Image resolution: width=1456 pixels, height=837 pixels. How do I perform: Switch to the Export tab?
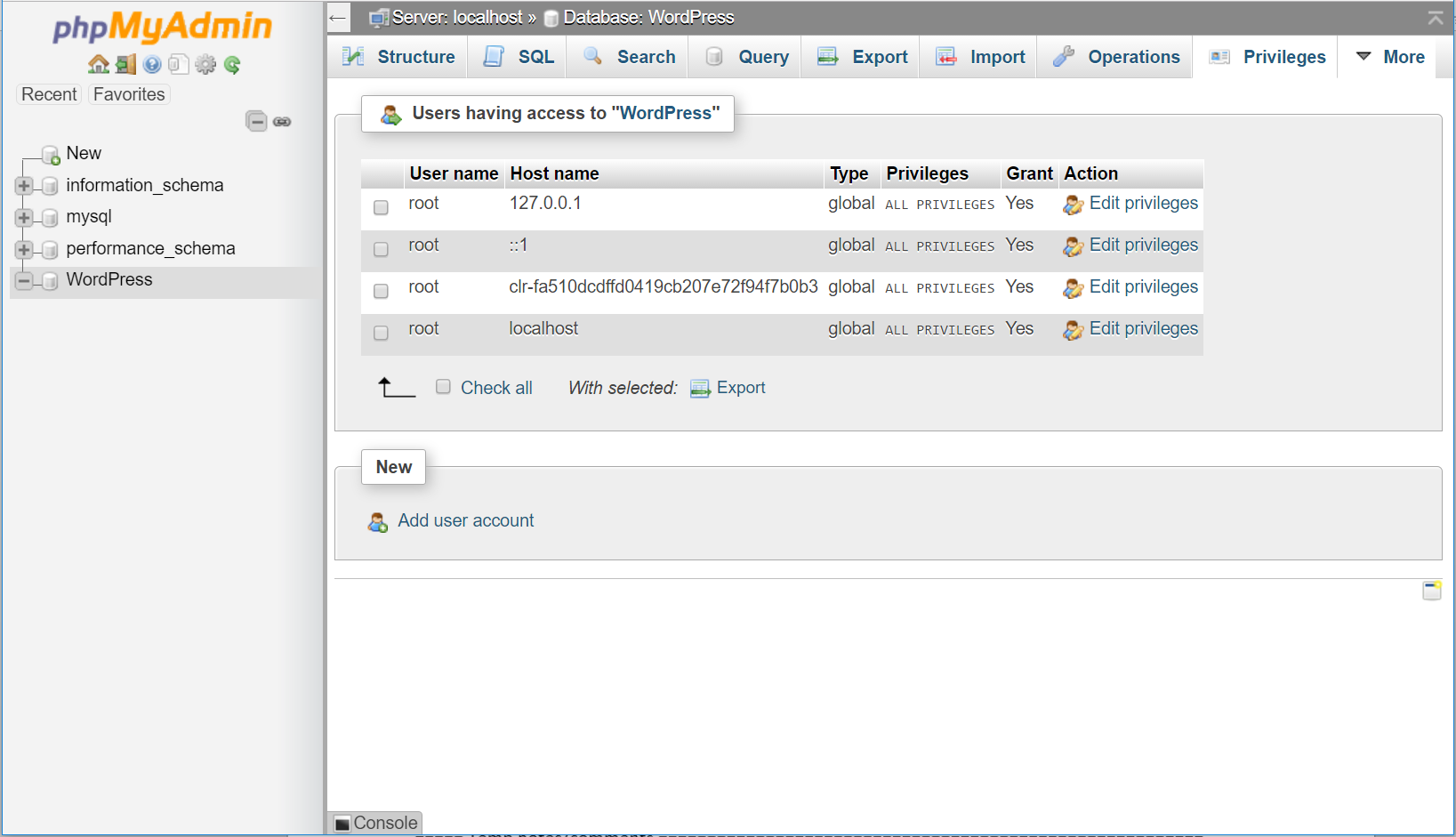click(x=862, y=57)
